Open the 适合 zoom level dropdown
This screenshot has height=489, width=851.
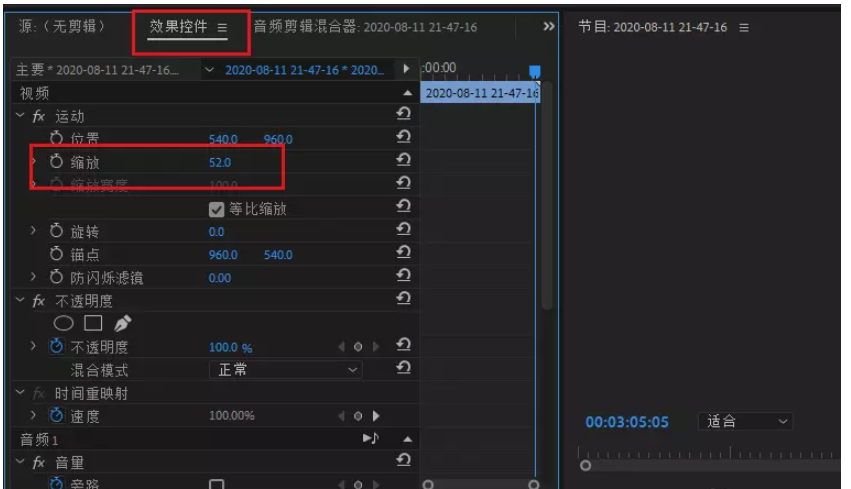[x=746, y=422]
